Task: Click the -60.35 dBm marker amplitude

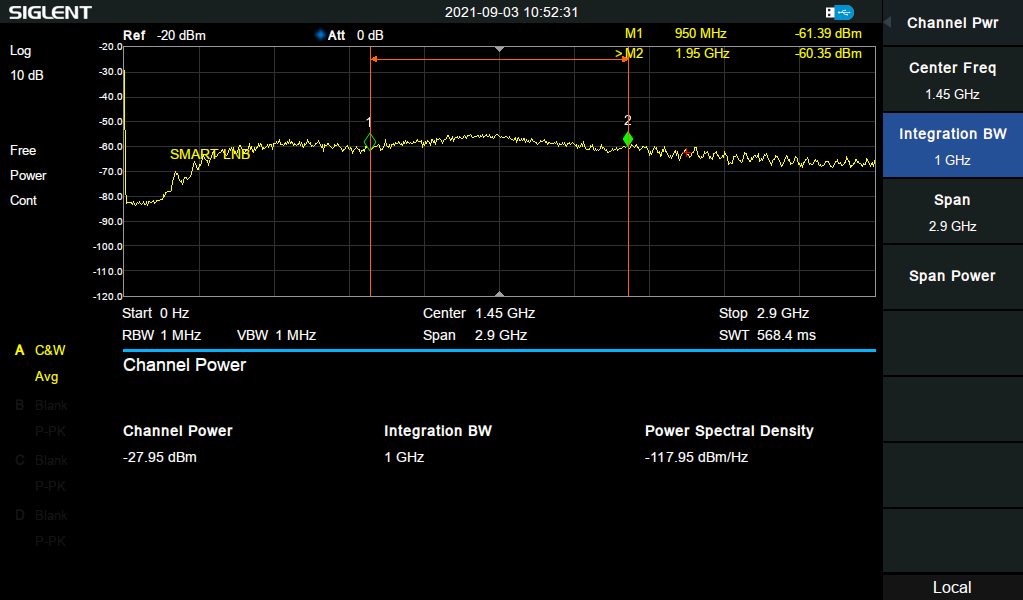Action: coord(828,53)
